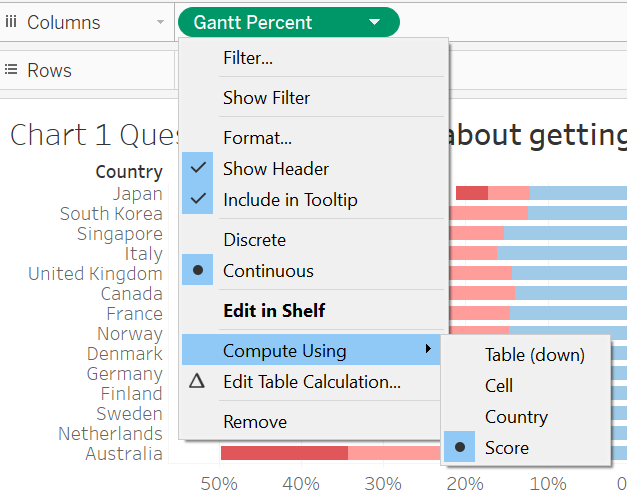This screenshot has width=627, height=501.
Task: Toggle the Show Header checkmark
Action: [198, 169]
